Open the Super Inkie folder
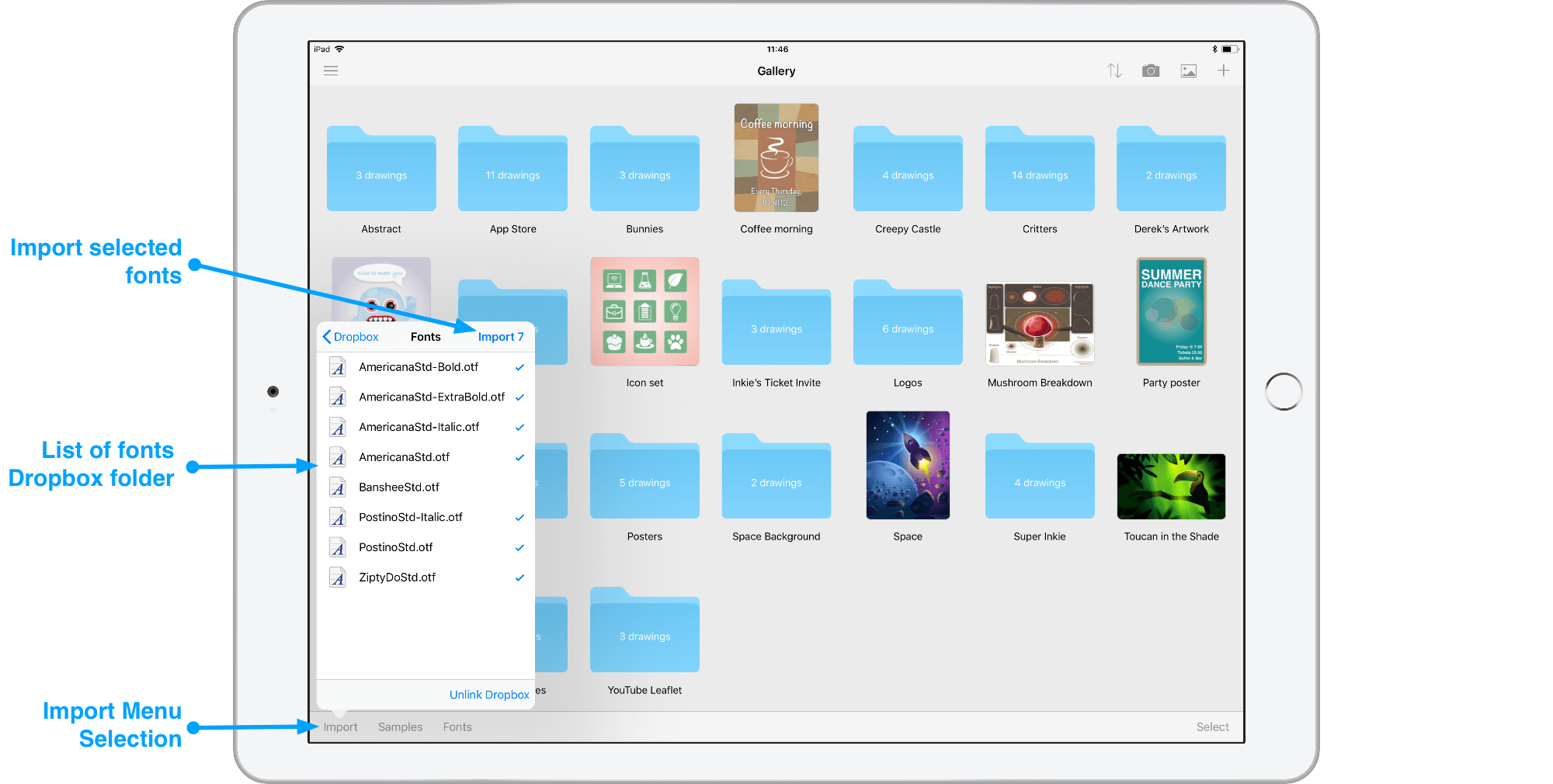 [x=1040, y=476]
